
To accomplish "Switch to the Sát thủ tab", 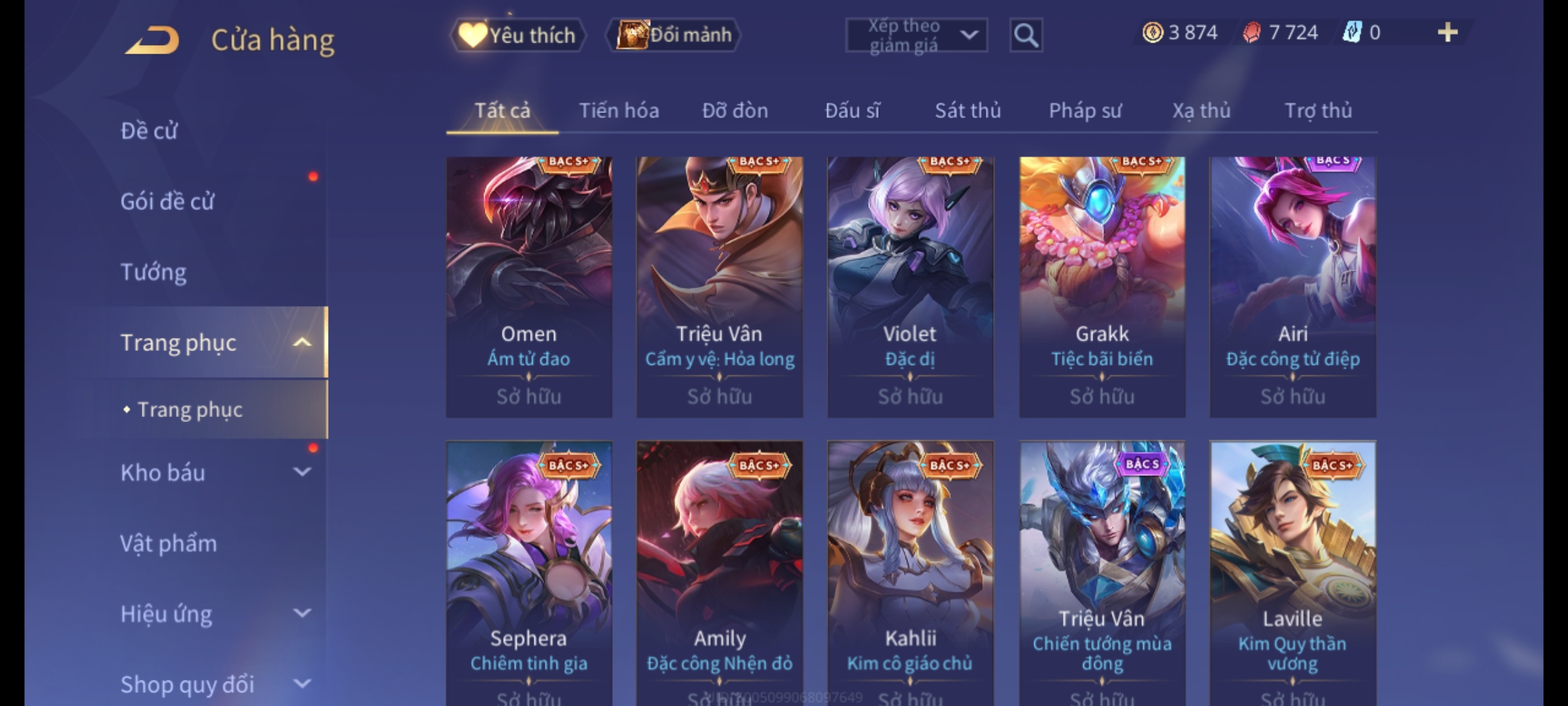I will 968,110.
